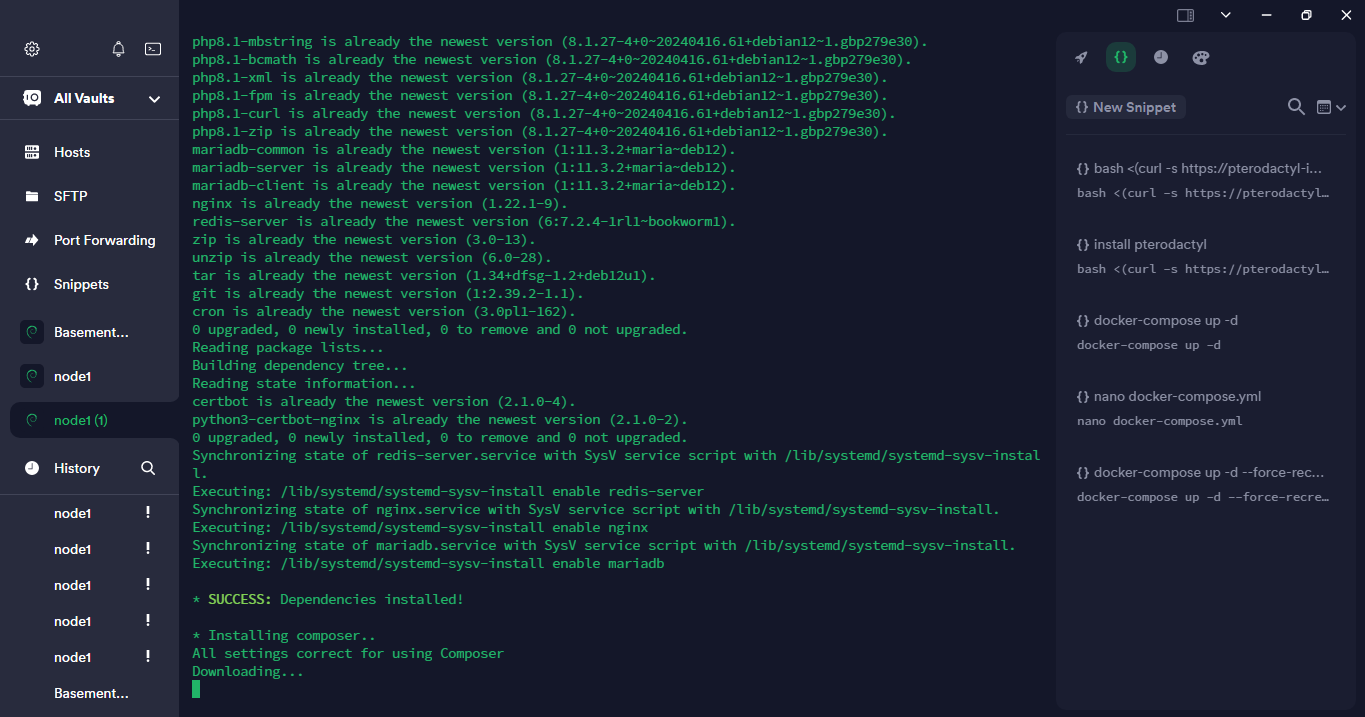This screenshot has height=717, width=1365.
Task: Open the settings gear in the sidebar
Action: 31,48
